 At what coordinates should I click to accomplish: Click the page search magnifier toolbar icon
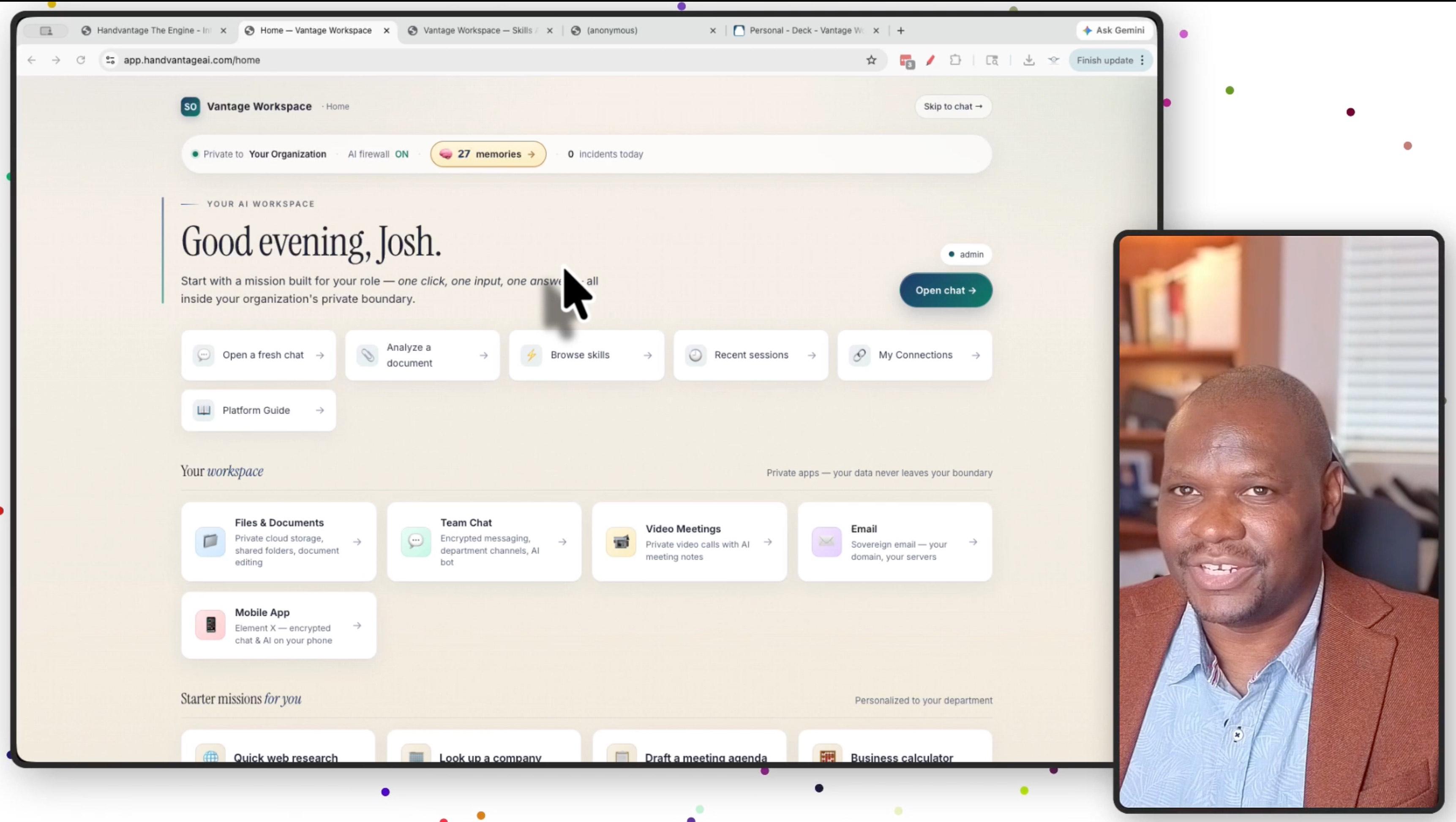point(992,60)
